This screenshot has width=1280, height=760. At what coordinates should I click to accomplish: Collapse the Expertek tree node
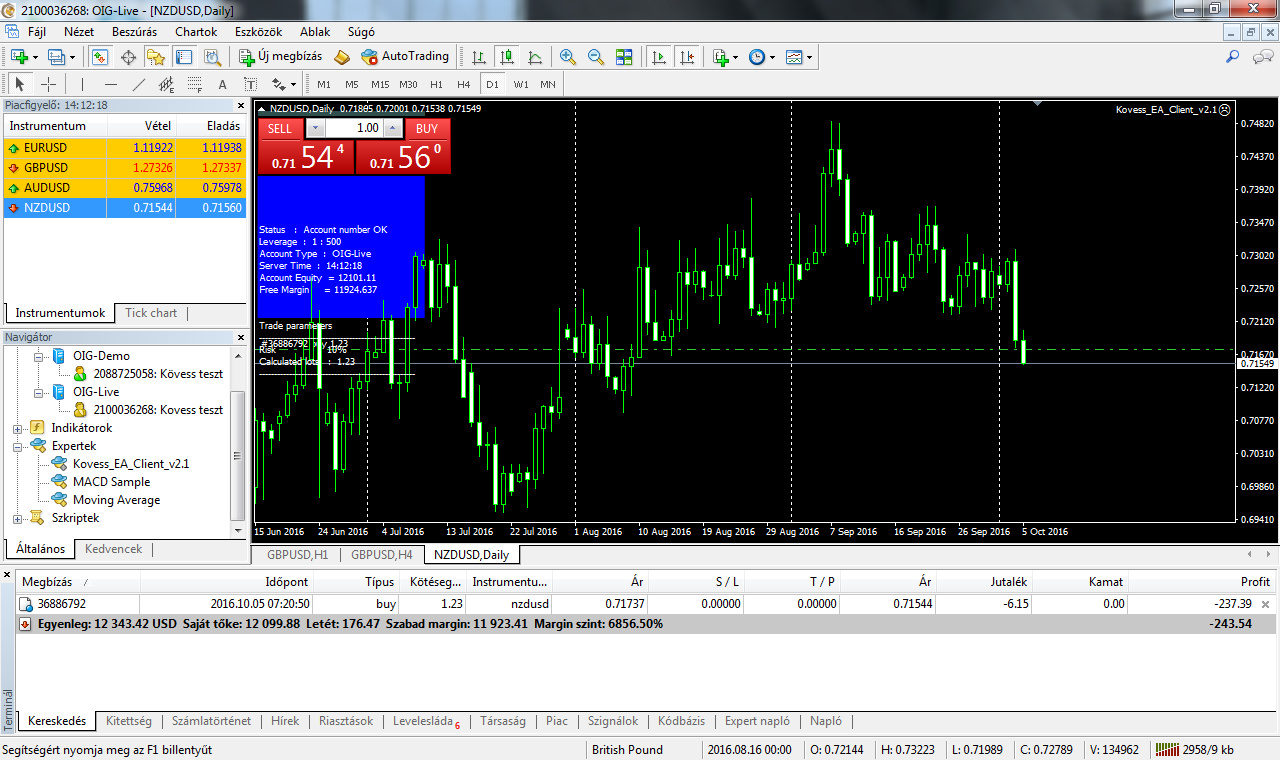click(18, 446)
